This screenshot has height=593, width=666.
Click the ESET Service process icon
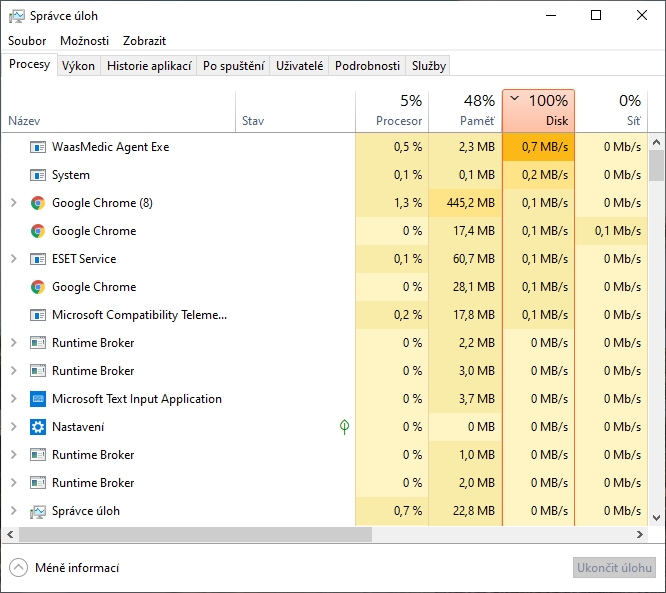[38, 259]
